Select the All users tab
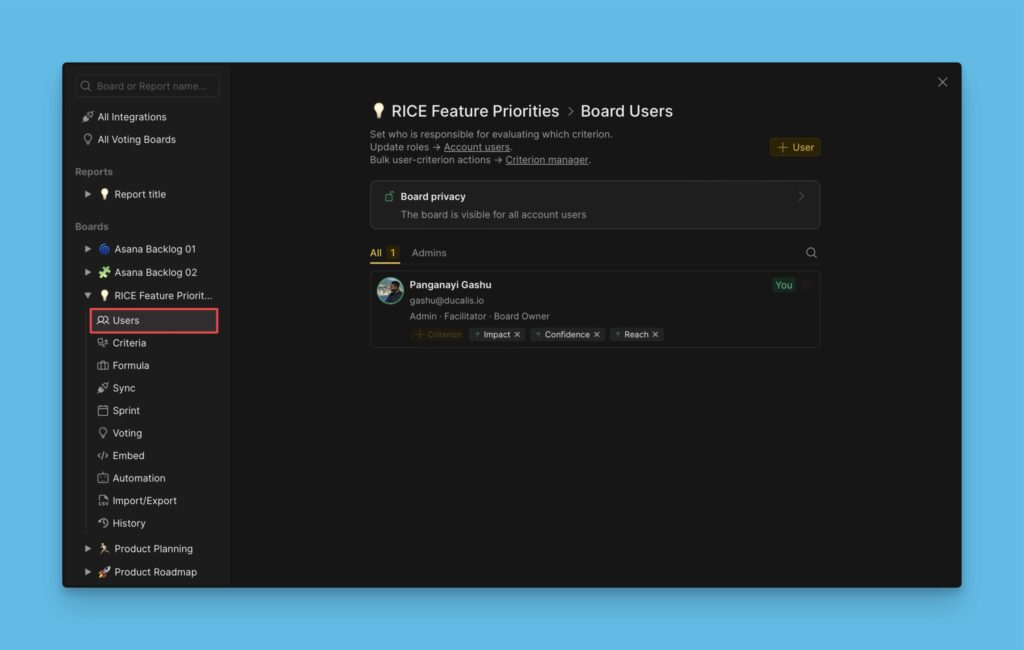 click(374, 252)
